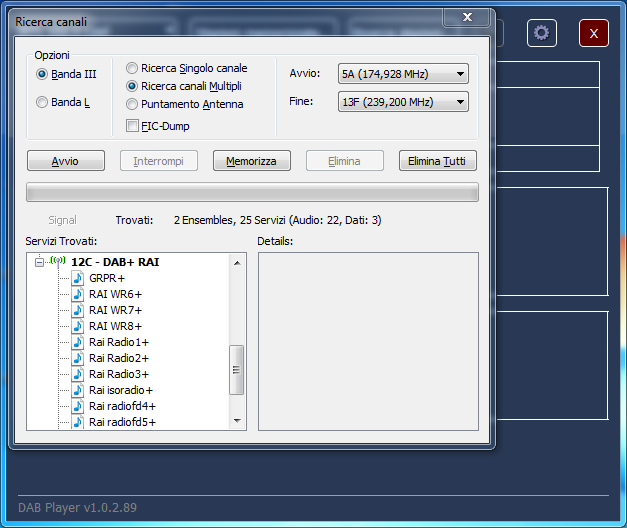This screenshot has height=528, width=627.
Task: Select the GRPR+ service
Action: [107, 278]
